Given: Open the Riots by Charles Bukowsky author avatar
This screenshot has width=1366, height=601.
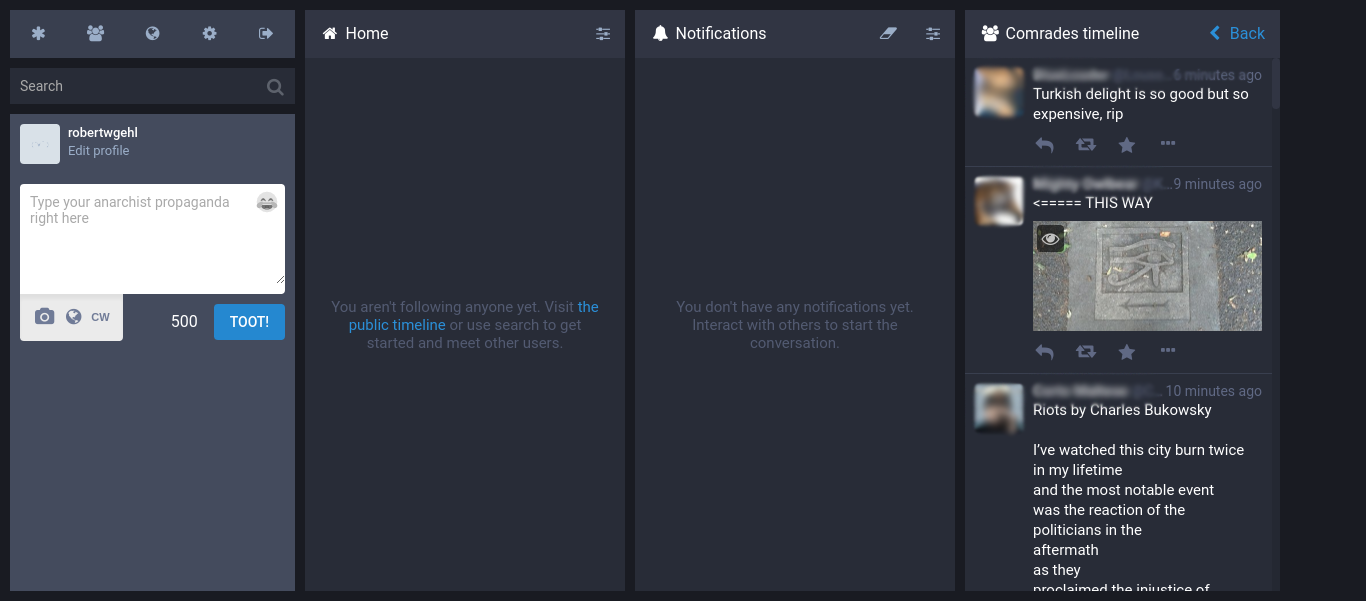Looking at the screenshot, I should click(999, 408).
